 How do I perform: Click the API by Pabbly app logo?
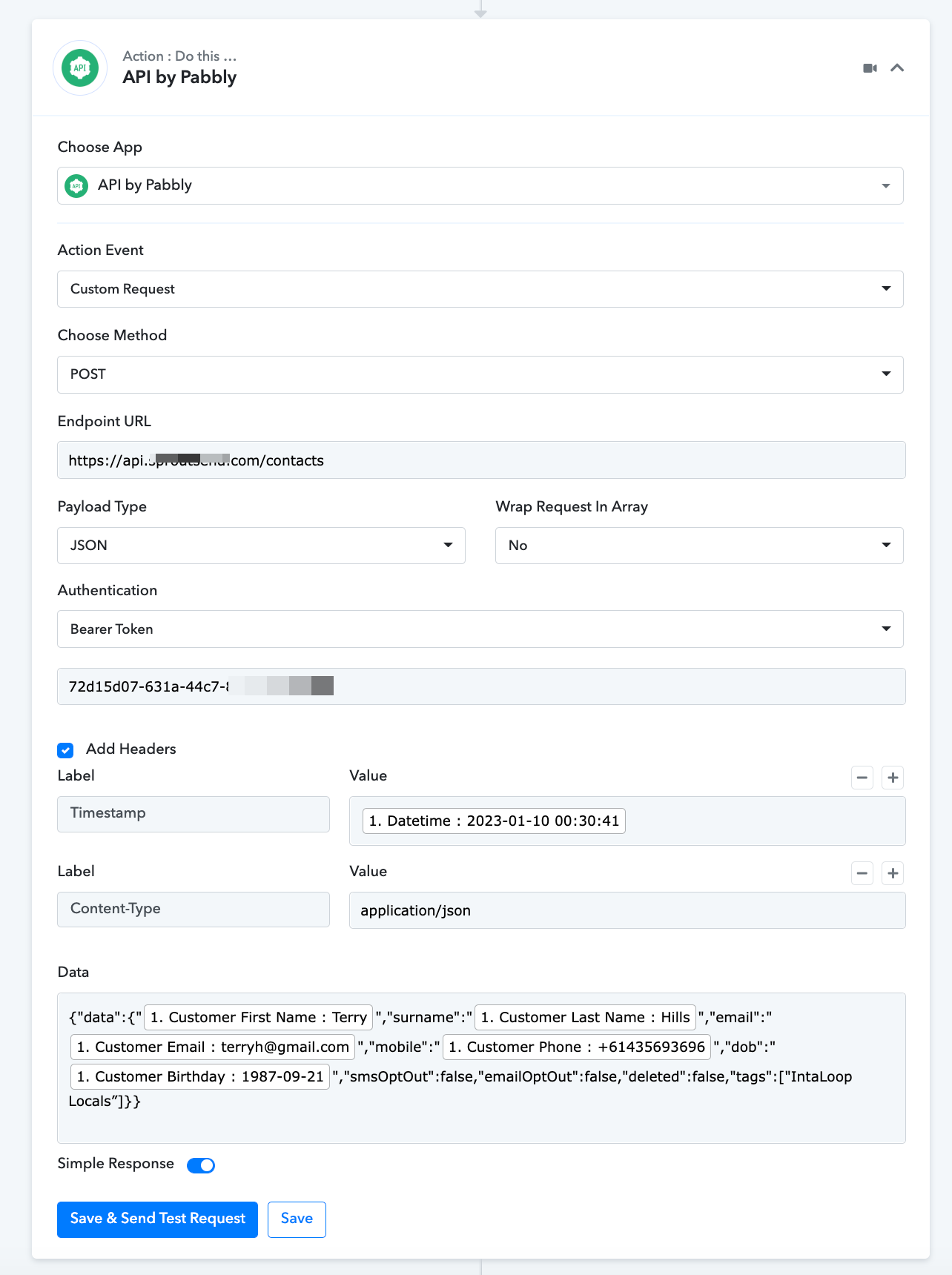coord(80,68)
